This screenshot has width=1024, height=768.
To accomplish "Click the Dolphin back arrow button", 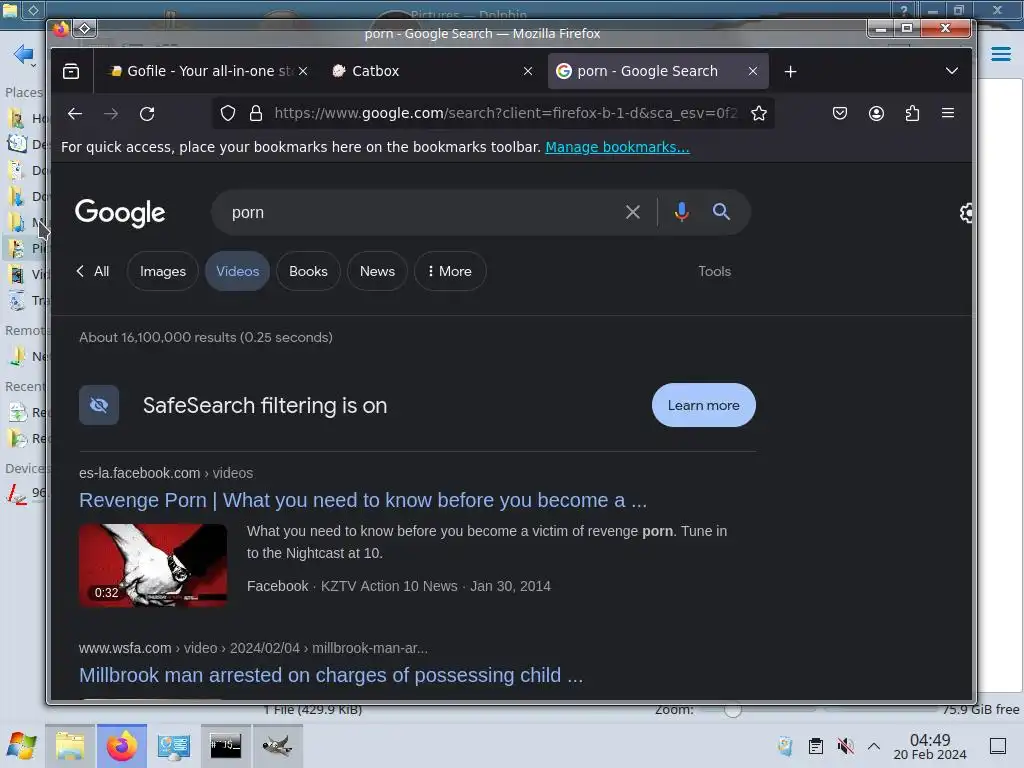I will click(x=23, y=54).
